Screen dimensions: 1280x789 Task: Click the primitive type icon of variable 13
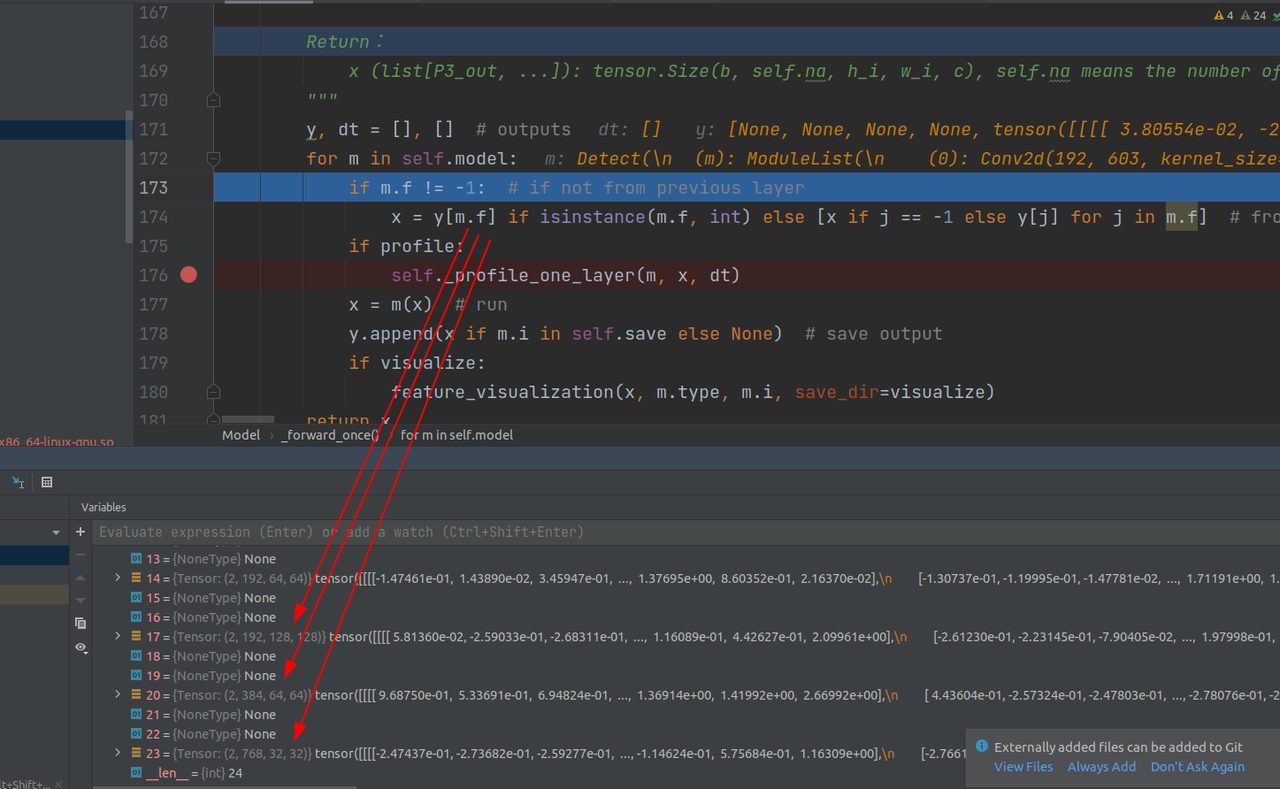pos(136,559)
